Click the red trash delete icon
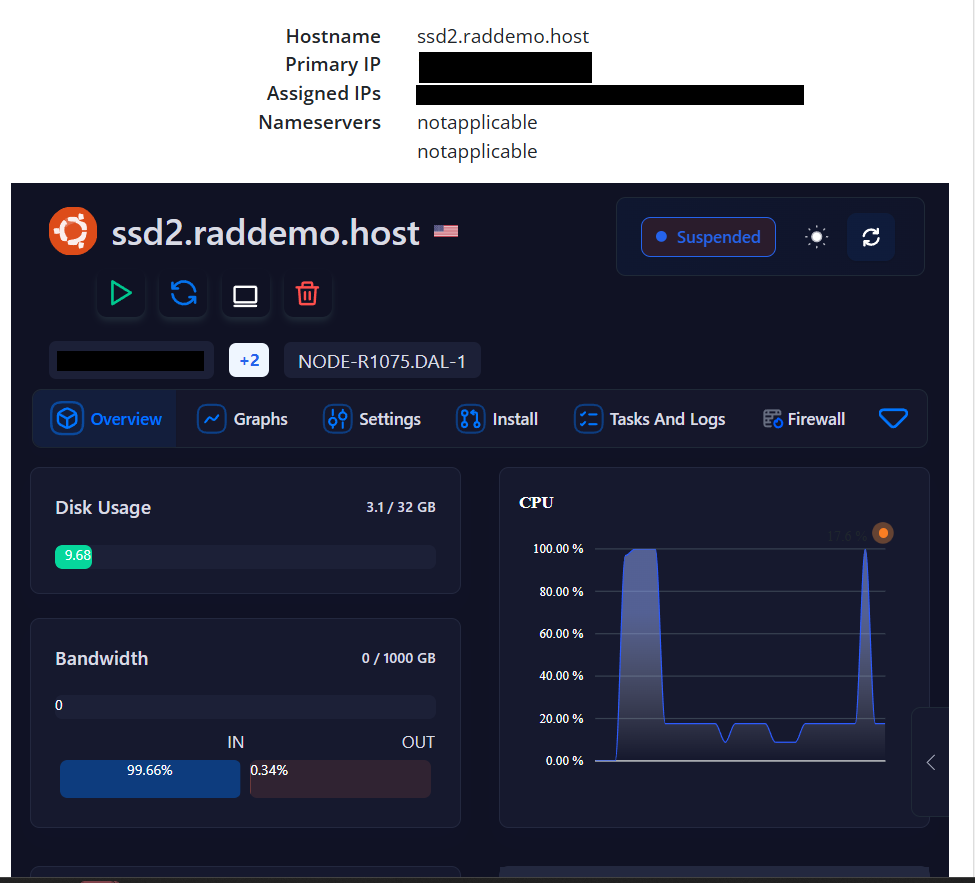 tap(307, 293)
